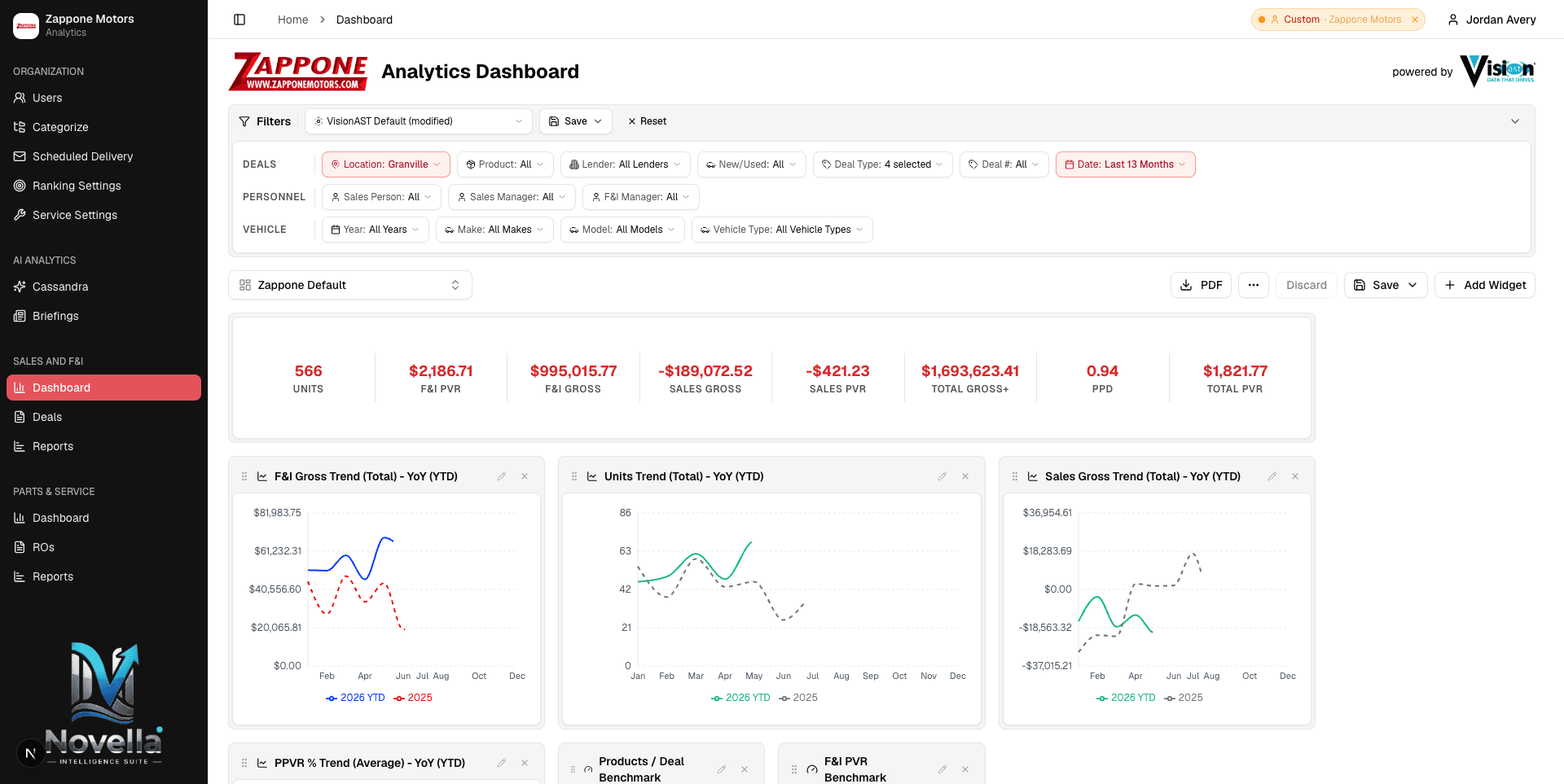Screen dimensions: 1564x784
Task: Collapse the Filters panel chevron
Action: tap(1515, 121)
